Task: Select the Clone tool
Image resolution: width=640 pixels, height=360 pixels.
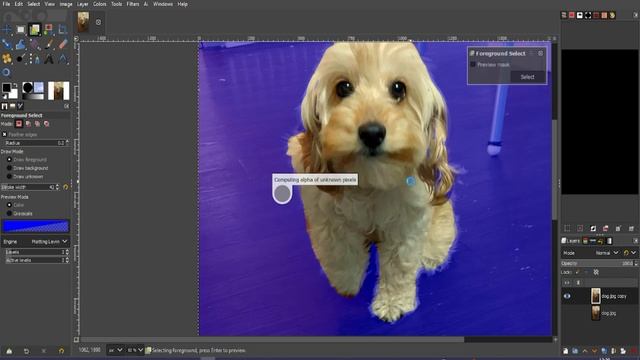Action: [x=7, y=59]
